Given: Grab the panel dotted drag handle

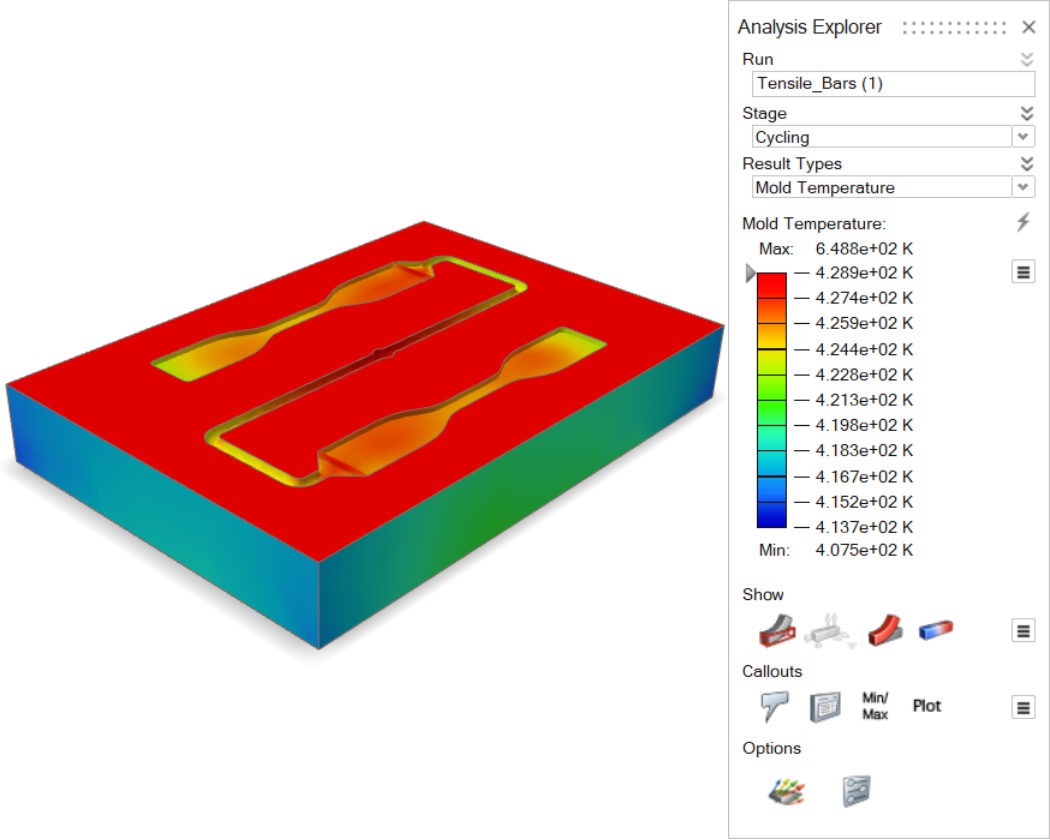Looking at the screenshot, I should coord(954,27).
